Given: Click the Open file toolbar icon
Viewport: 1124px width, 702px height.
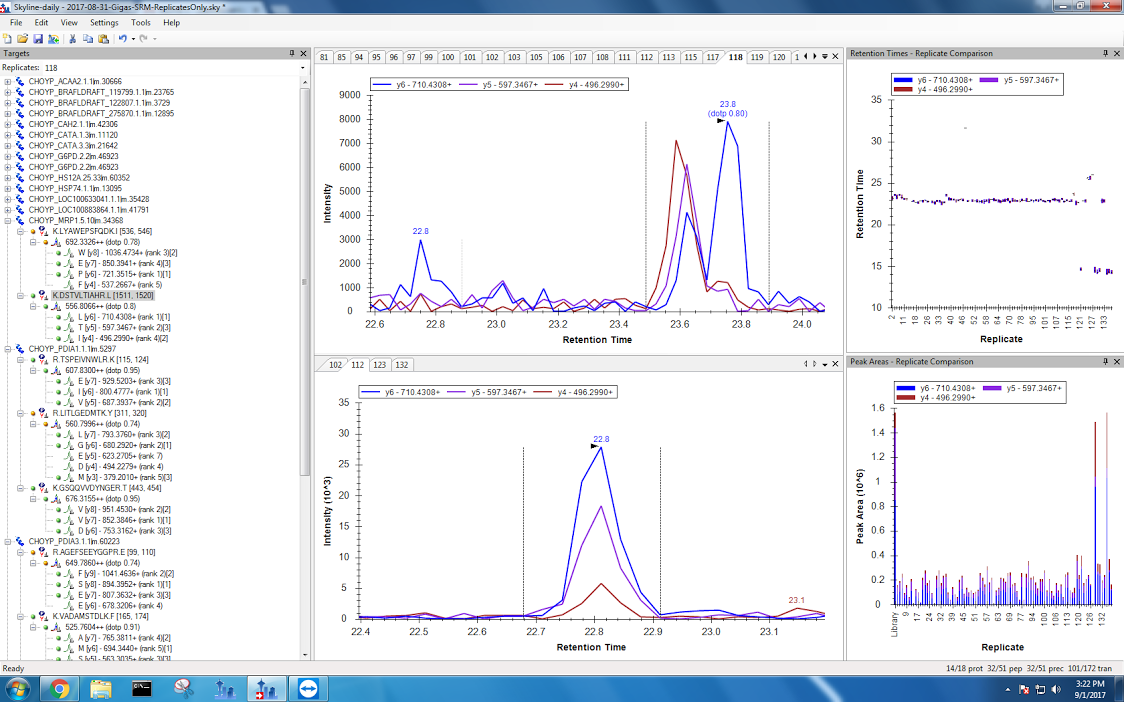Looking at the screenshot, I should [21, 38].
